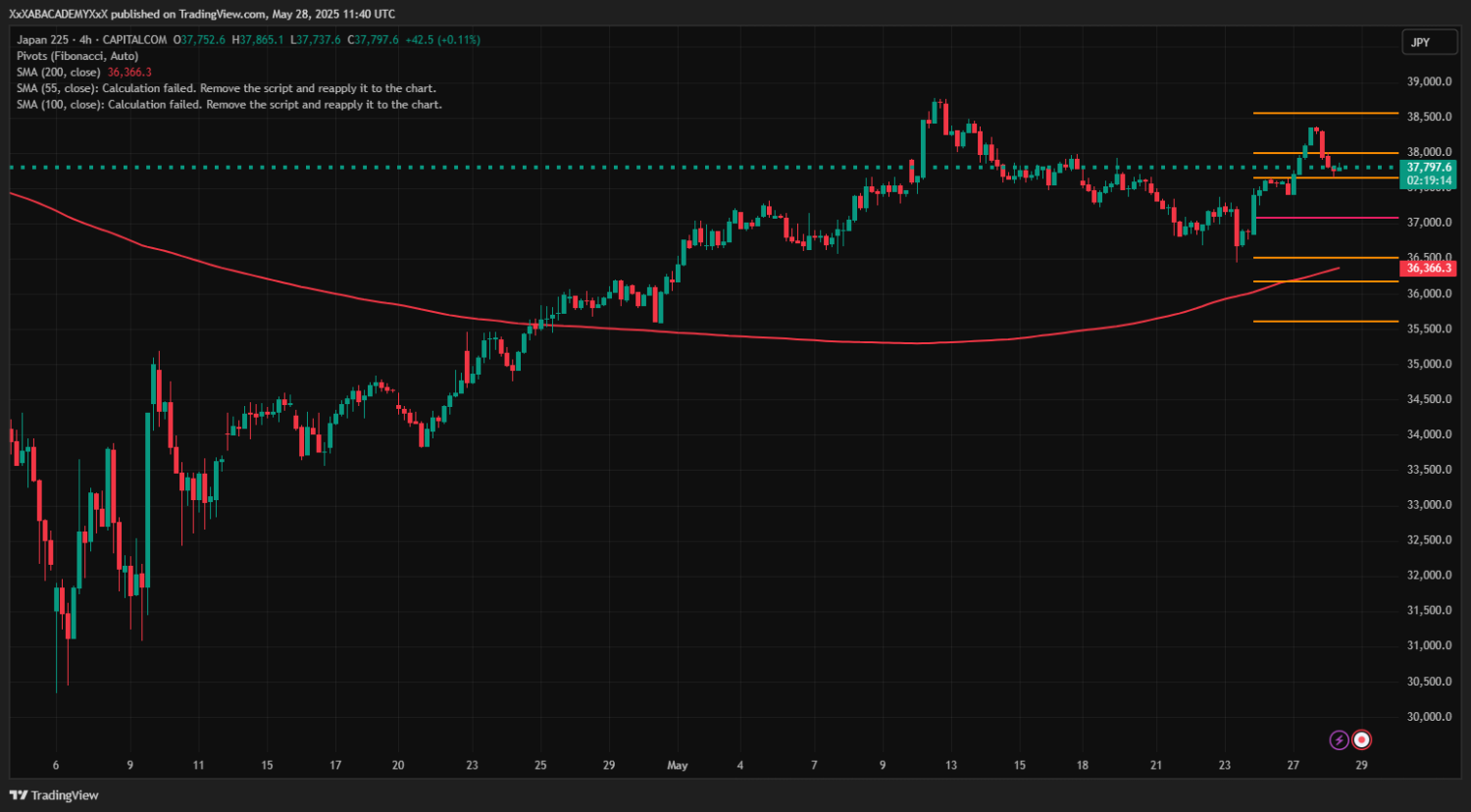The height and width of the screenshot is (812, 1471).
Task: Click the SMA (200, close) indicator legend
Action: pyautogui.click(x=59, y=73)
